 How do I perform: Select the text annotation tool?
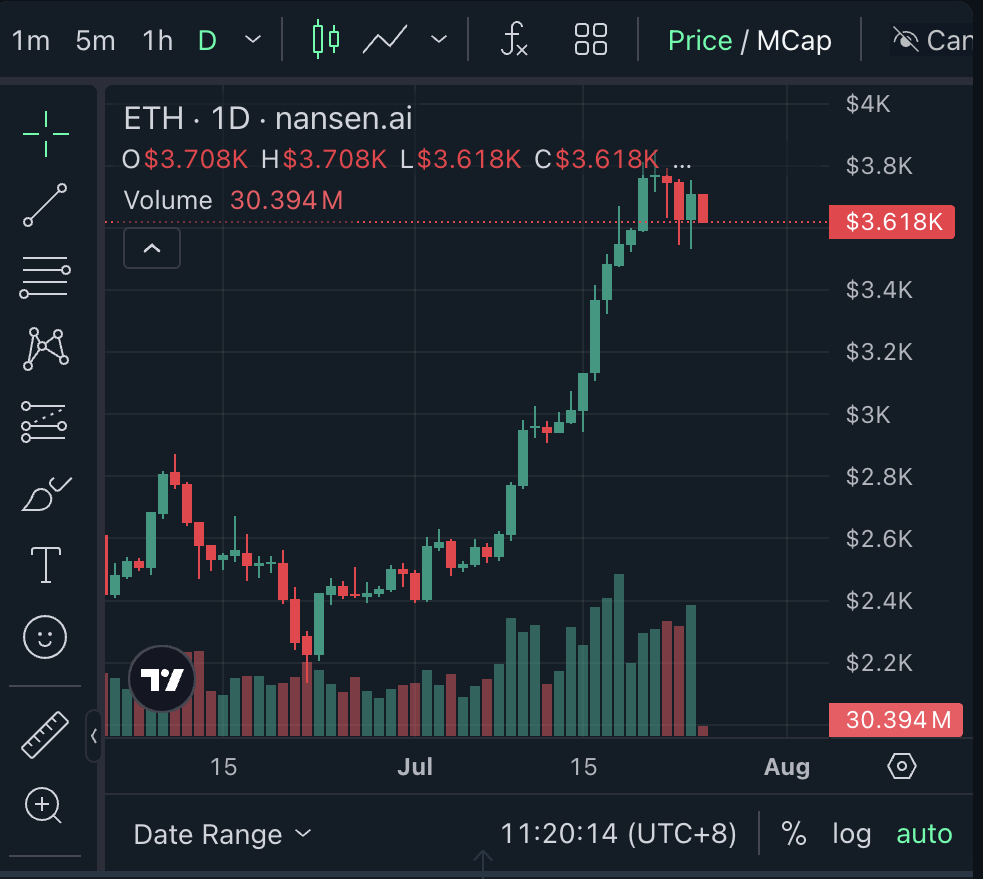pyautogui.click(x=44, y=564)
